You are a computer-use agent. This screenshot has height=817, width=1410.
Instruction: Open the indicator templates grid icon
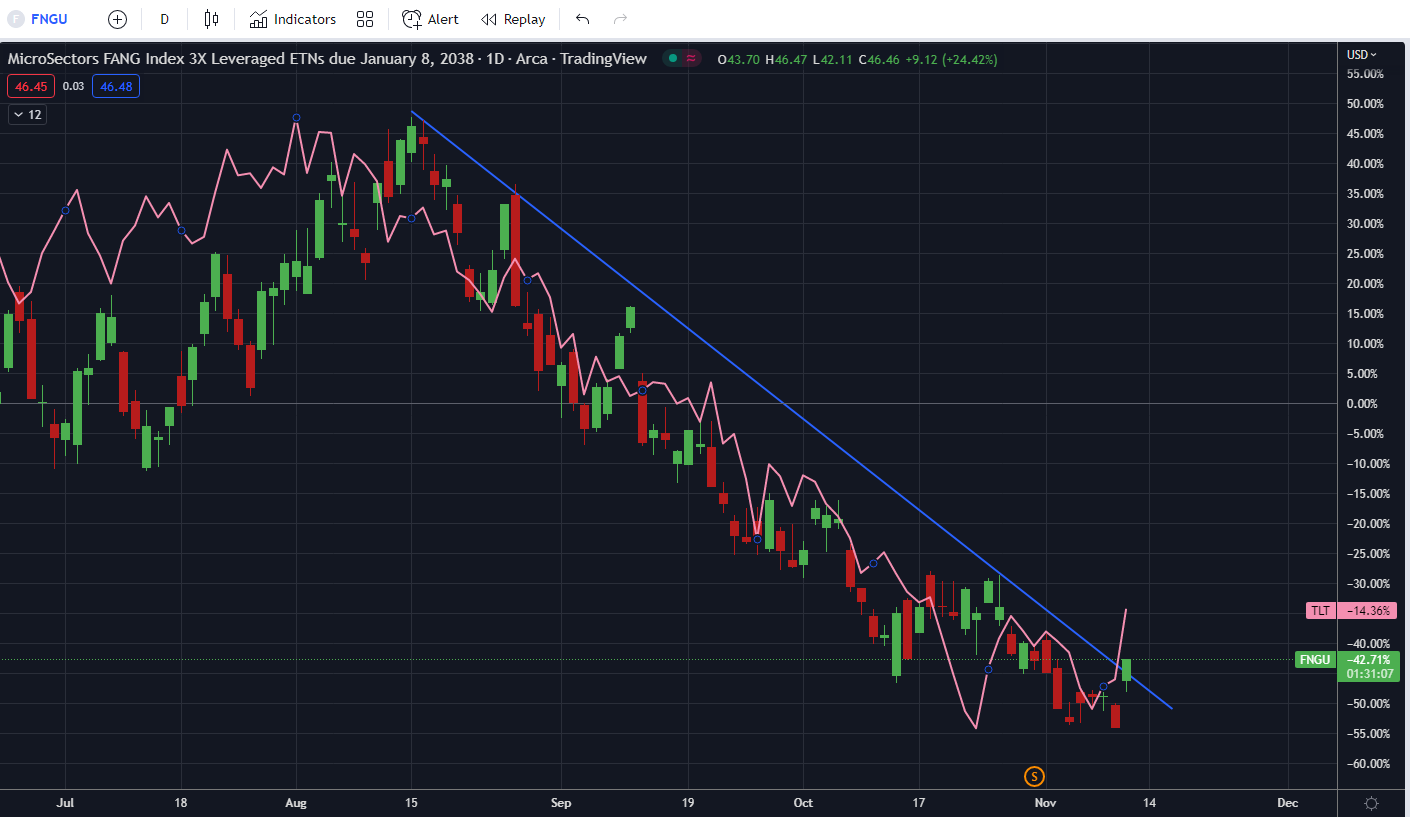[365, 19]
